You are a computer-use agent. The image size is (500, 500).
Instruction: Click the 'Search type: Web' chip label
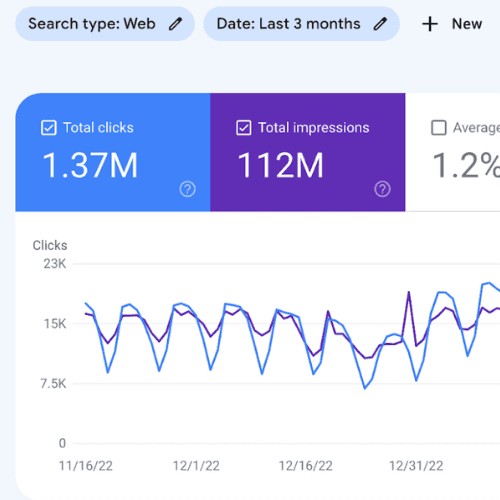92,24
